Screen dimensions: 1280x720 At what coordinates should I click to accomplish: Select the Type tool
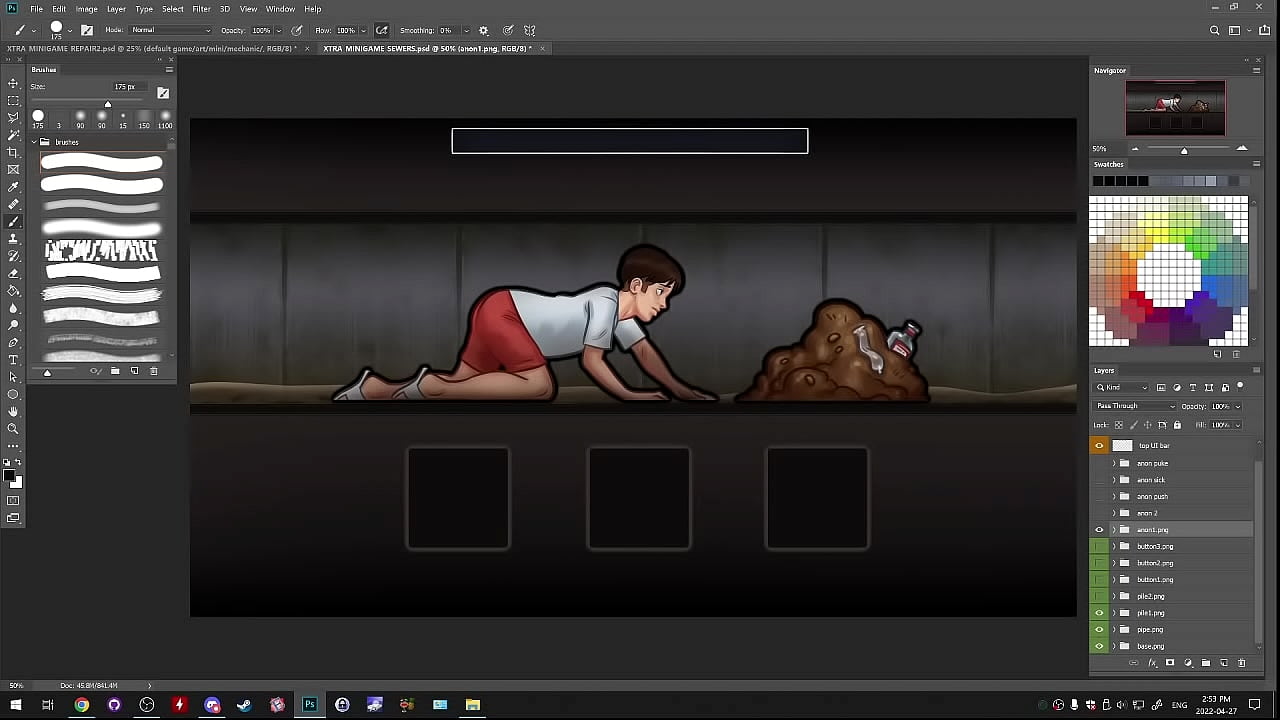[13, 360]
